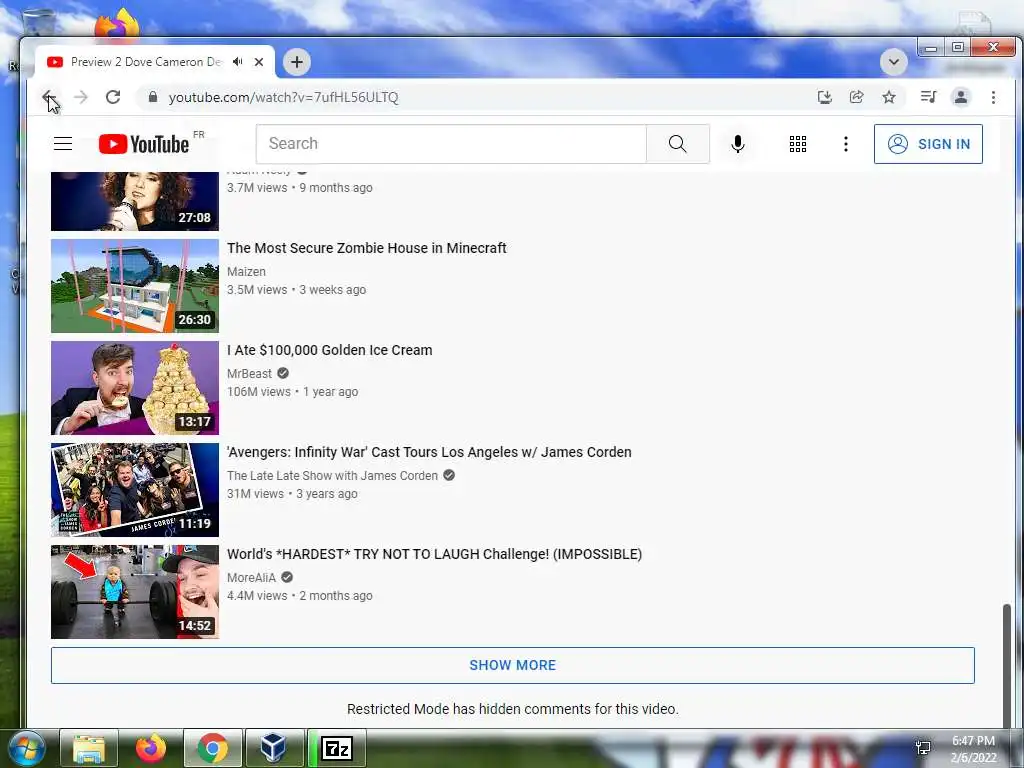Open the Chrome three-dot menu
The width and height of the screenshot is (1024, 768).
tap(993, 97)
